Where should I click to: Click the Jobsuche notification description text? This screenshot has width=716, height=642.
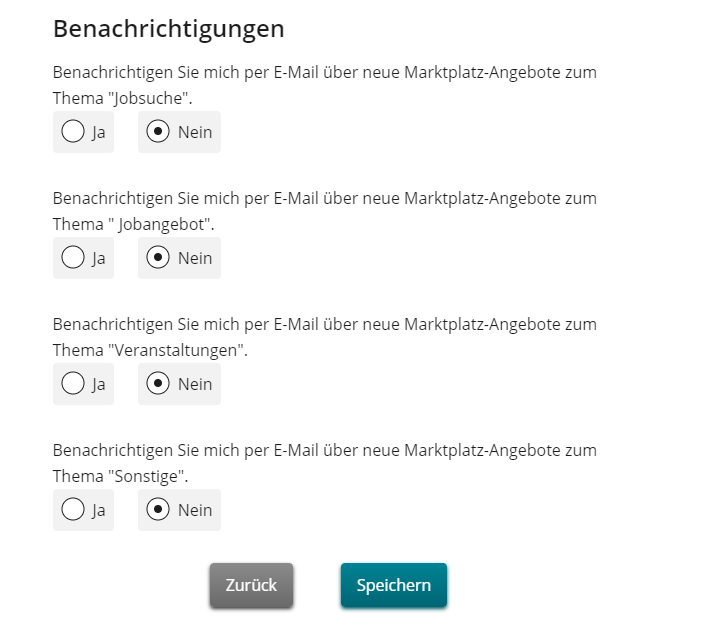325,85
